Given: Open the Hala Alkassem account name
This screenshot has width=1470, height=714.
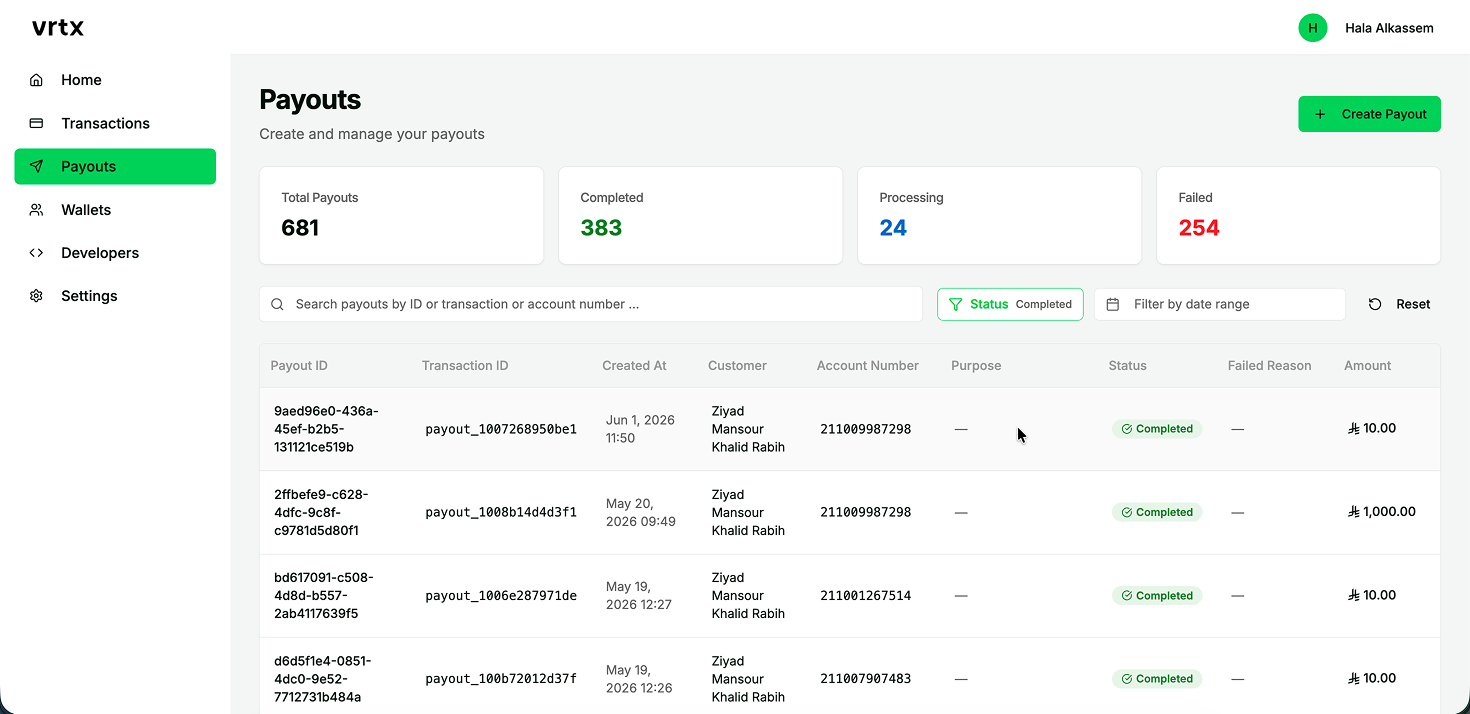Looking at the screenshot, I should click(1389, 28).
